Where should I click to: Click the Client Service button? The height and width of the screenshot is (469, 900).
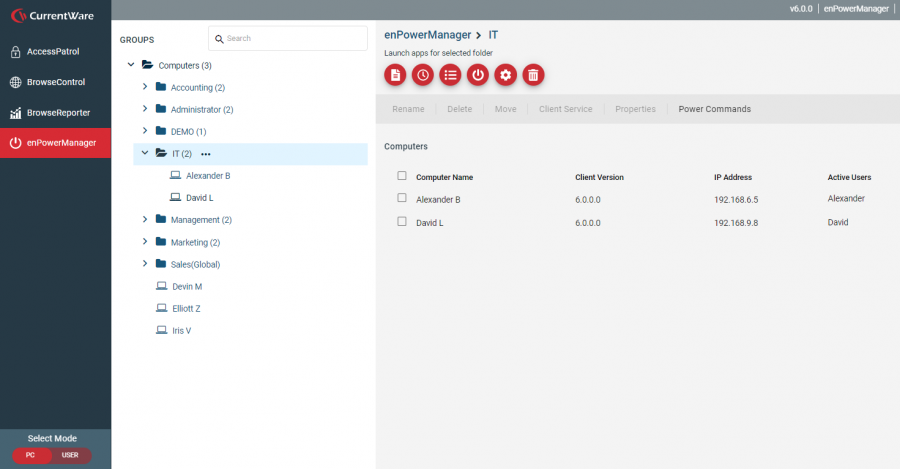tap(565, 109)
